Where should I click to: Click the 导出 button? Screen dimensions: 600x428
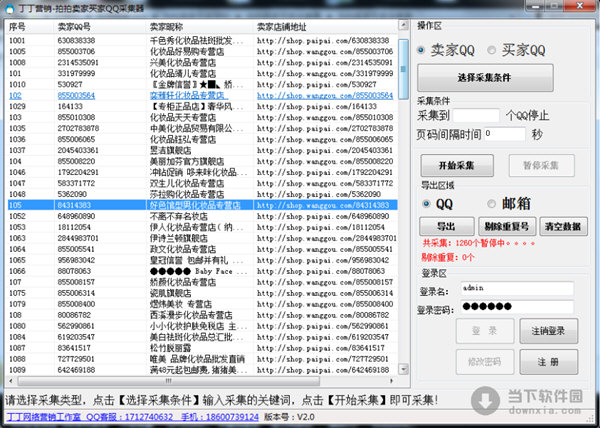[x=447, y=226]
